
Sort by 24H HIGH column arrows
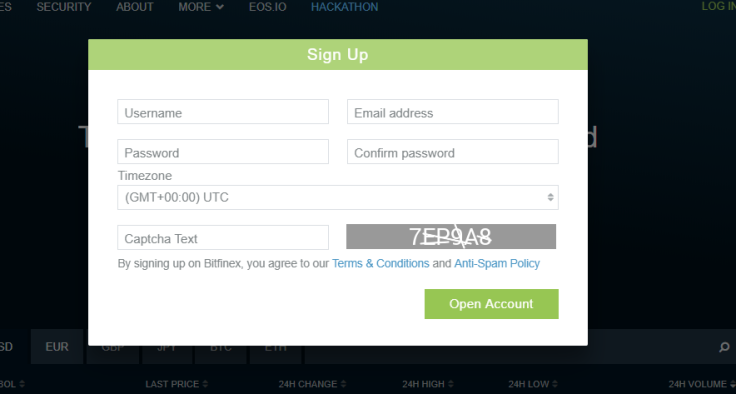point(451,384)
